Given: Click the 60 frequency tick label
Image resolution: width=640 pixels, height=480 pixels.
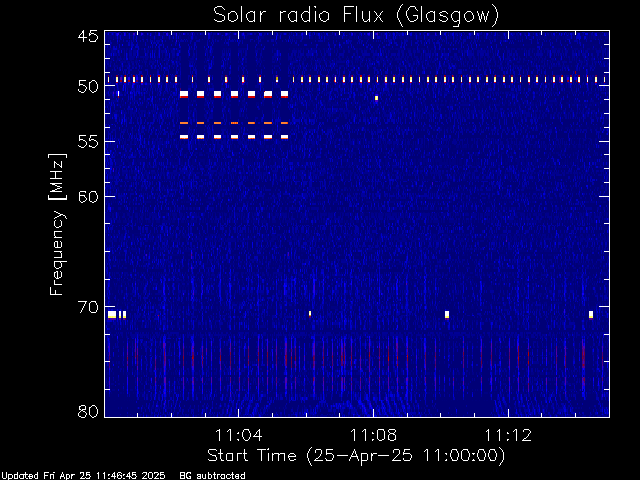Looking at the screenshot, I should point(88,197).
